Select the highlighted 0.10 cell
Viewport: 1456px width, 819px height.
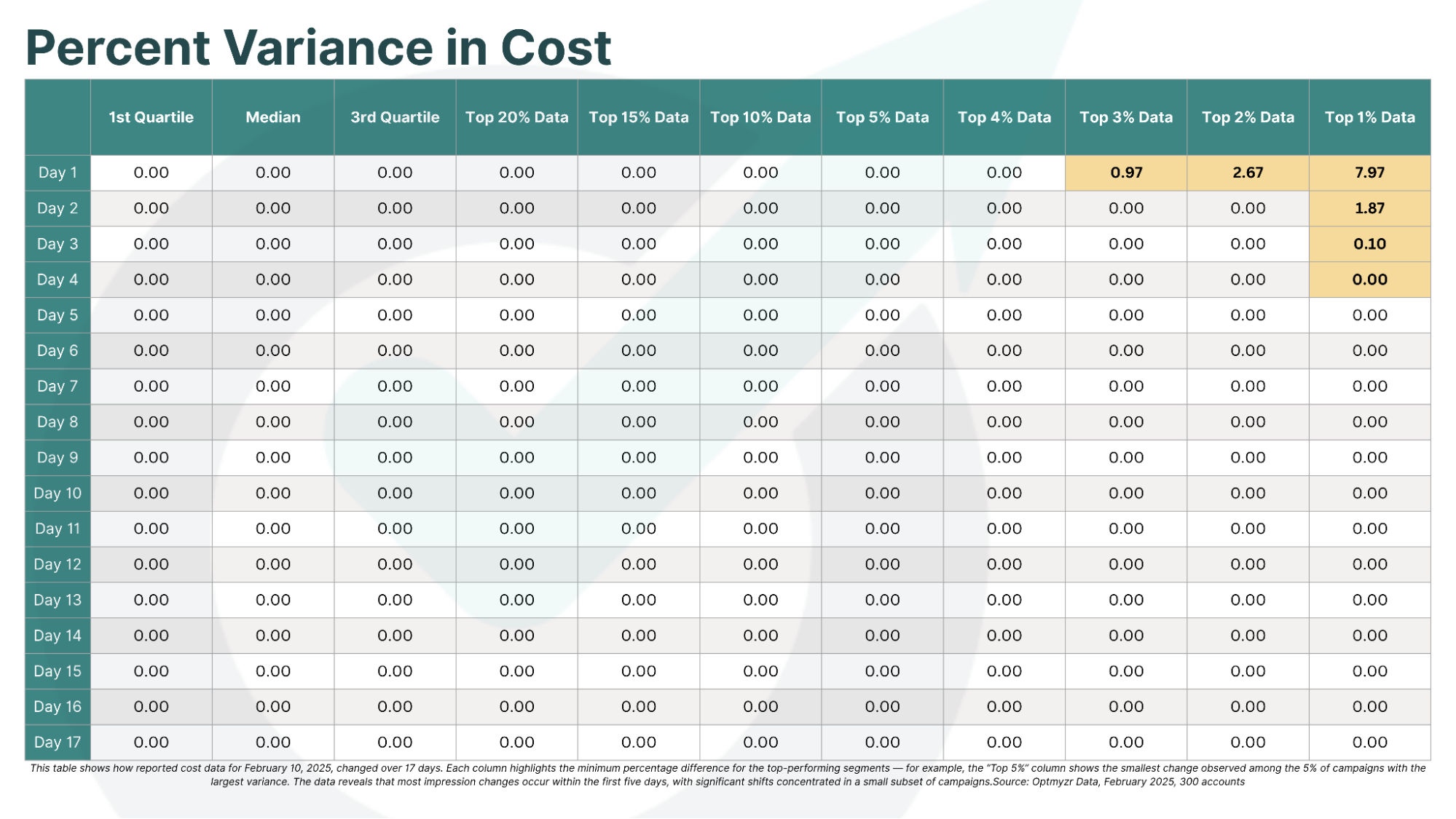pos(1370,244)
